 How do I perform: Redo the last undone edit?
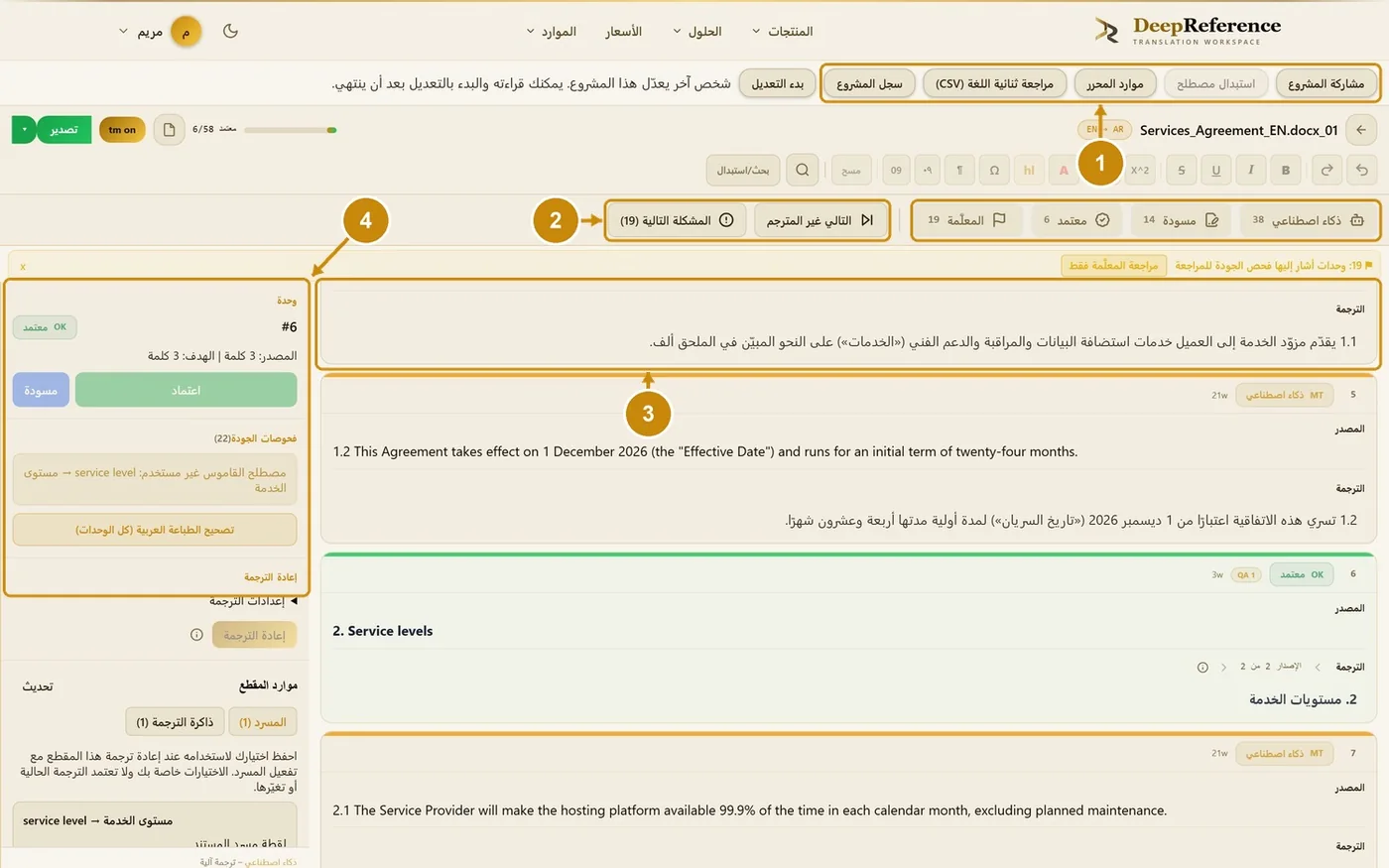pyautogui.click(x=1326, y=171)
